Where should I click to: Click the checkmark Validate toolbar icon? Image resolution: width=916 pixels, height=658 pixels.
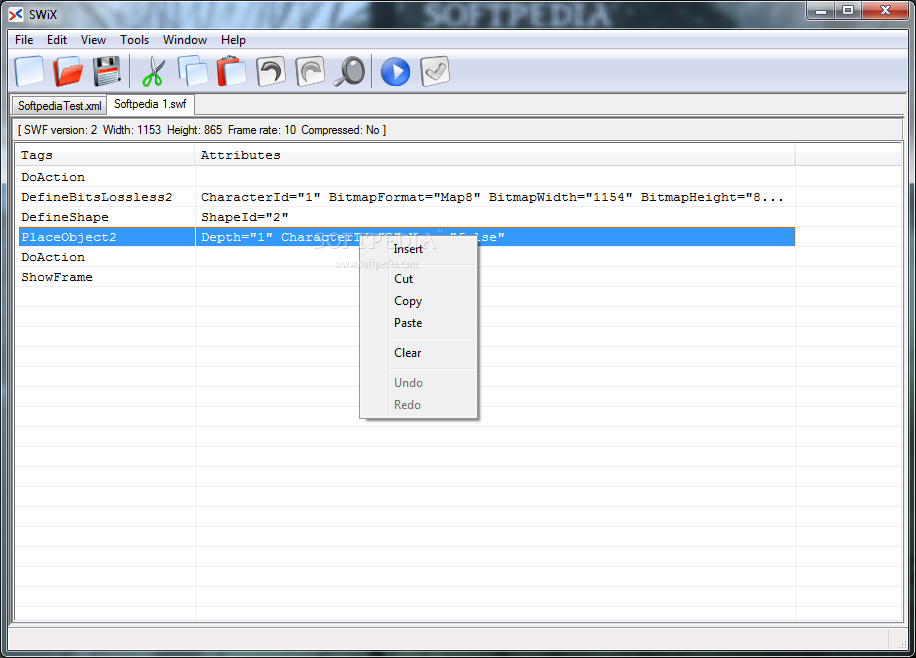coord(435,72)
